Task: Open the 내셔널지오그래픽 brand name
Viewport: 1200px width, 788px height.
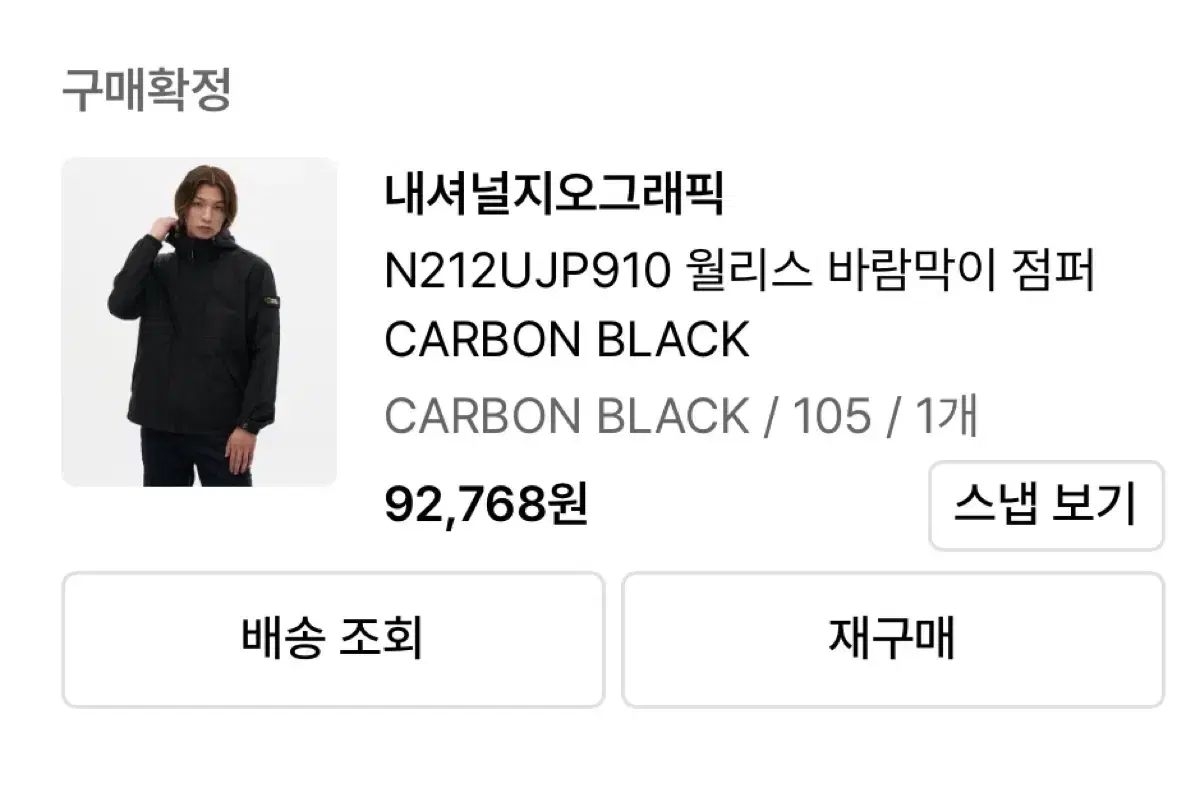Action: (553, 194)
